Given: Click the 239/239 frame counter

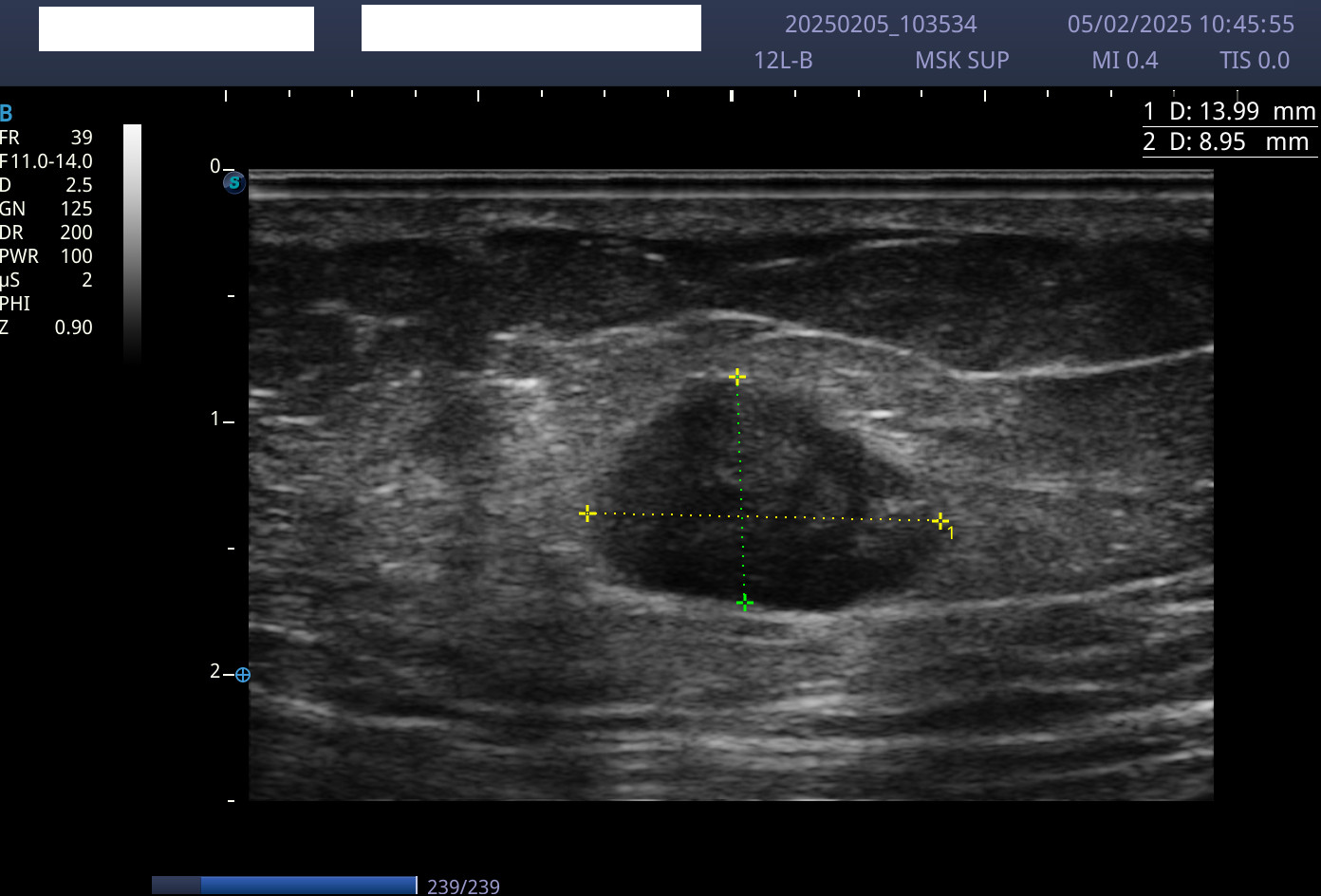Looking at the screenshot, I should [x=463, y=887].
